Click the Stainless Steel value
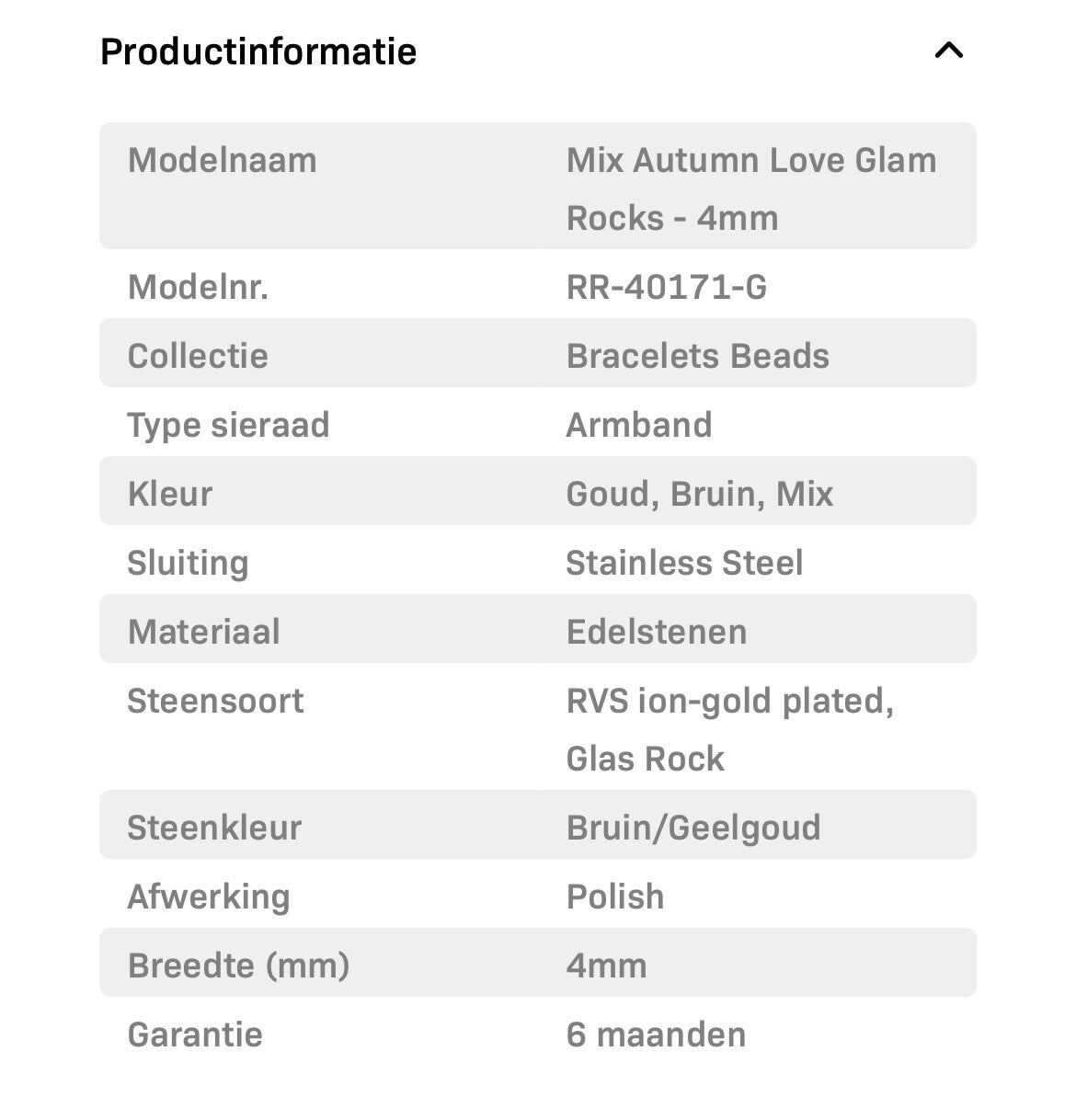This screenshot has height=1120, width=1076. point(684,563)
